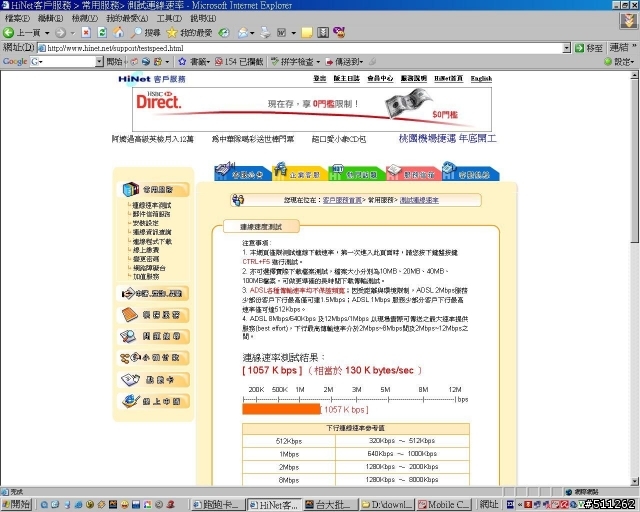The image size is (640, 512).
Task: Click the page vertical scrollbar thumb
Action: point(635,161)
